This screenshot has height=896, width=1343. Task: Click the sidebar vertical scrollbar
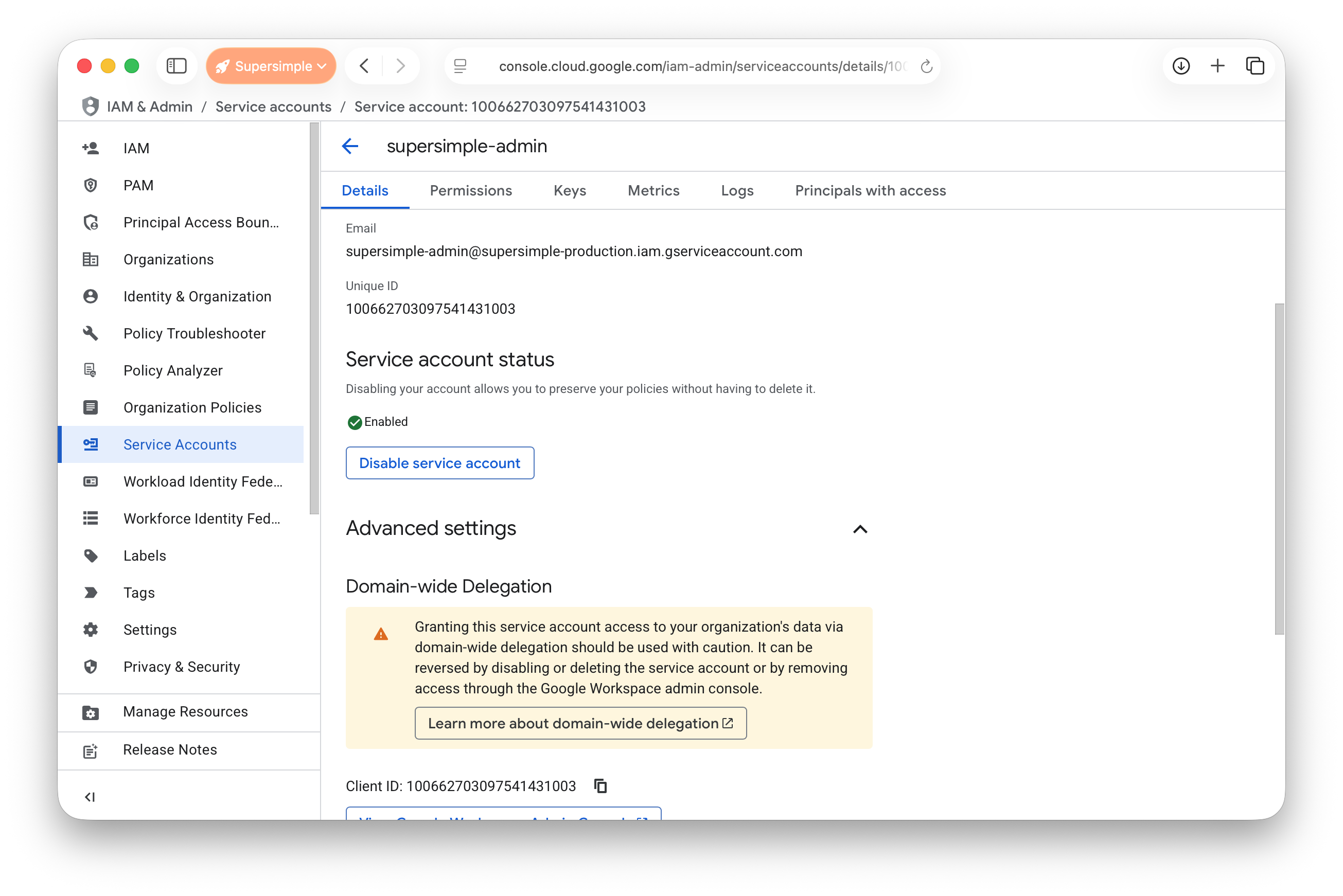click(314, 319)
